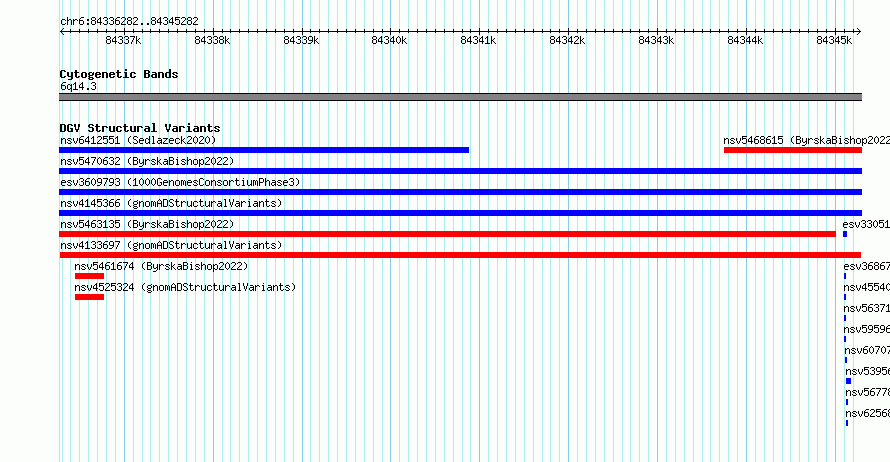Click the nsv6412551 (Sedlazeck2020) label
The height and width of the screenshot is (462, 890).
point(138,140)
